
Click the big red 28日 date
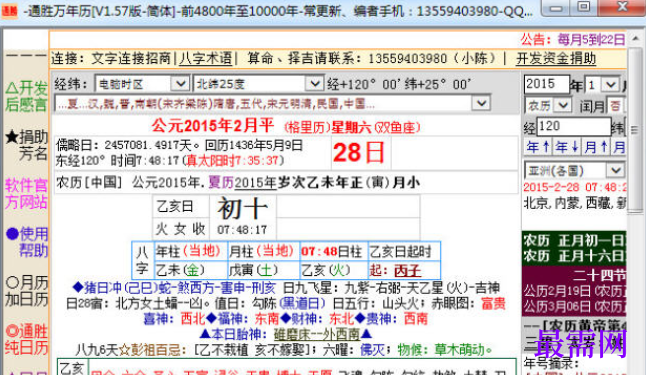[358, 152]
